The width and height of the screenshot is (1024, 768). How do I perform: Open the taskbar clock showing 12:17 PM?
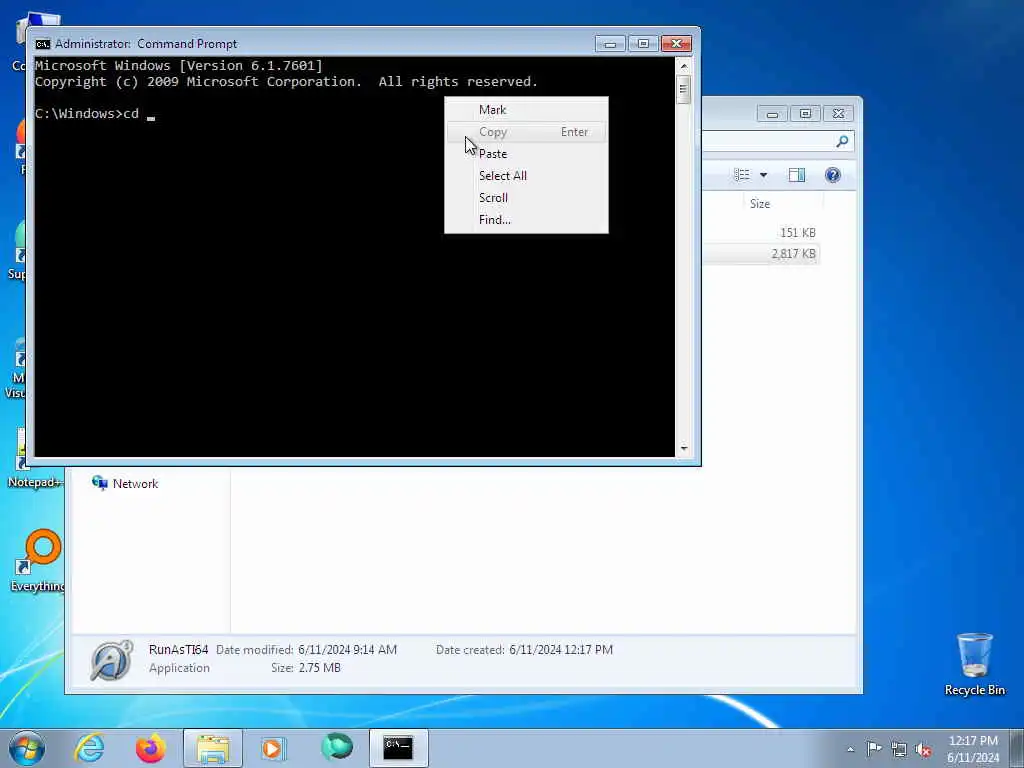[973, 749]
